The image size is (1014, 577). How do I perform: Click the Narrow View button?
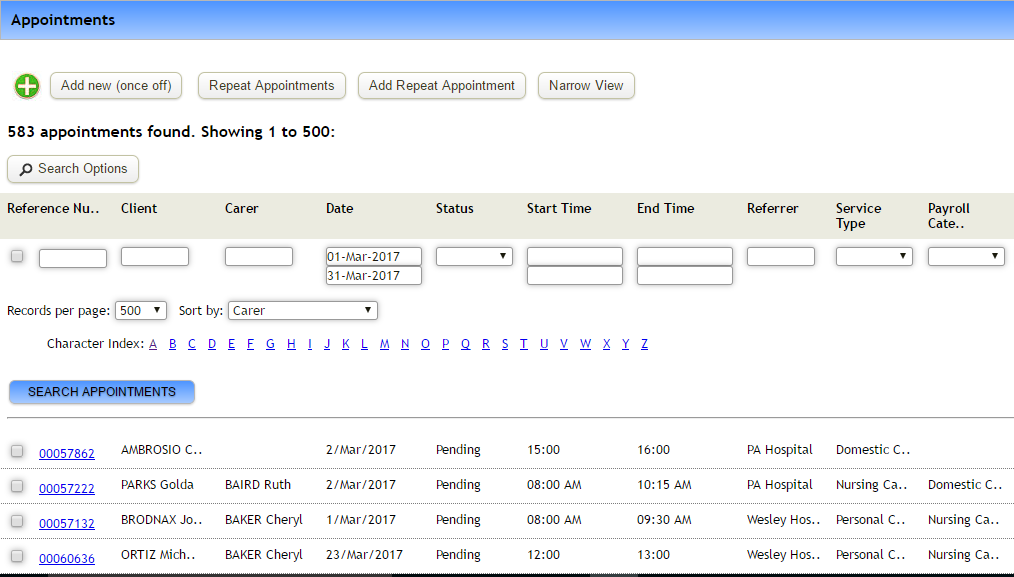(x=585, y=86)
